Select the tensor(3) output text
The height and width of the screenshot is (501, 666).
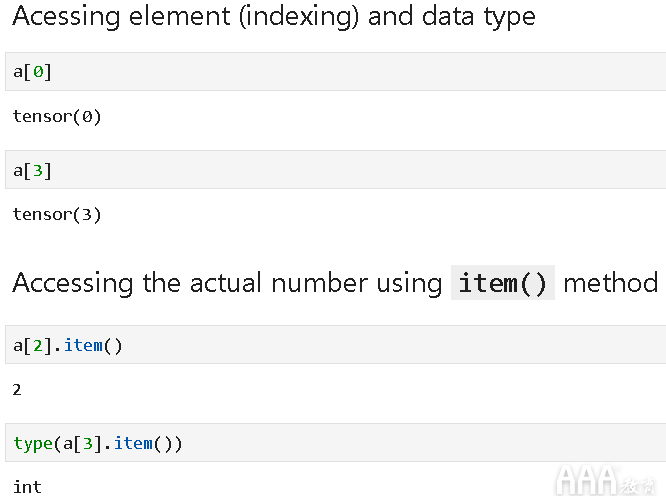tap(57, 214)
